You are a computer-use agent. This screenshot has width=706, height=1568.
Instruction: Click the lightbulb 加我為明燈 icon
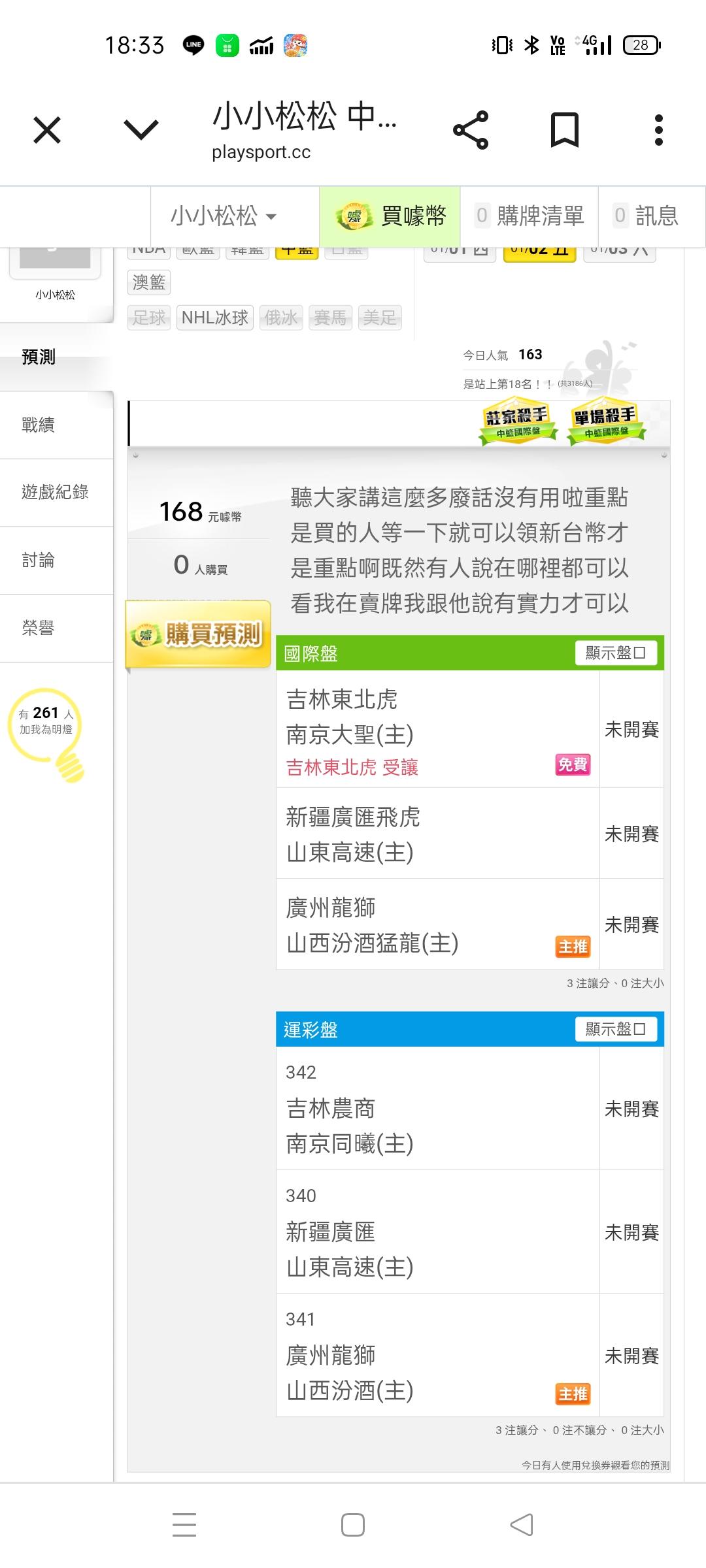click(47, 732)
